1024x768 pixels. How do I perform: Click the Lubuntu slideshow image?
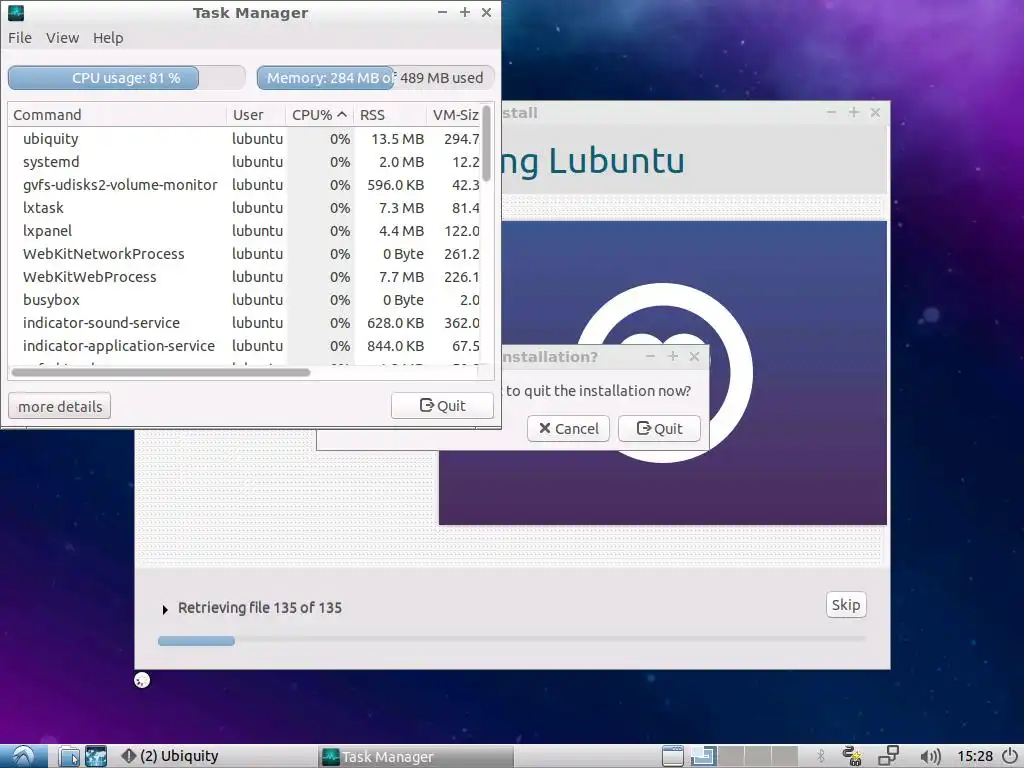click(662, 372)
